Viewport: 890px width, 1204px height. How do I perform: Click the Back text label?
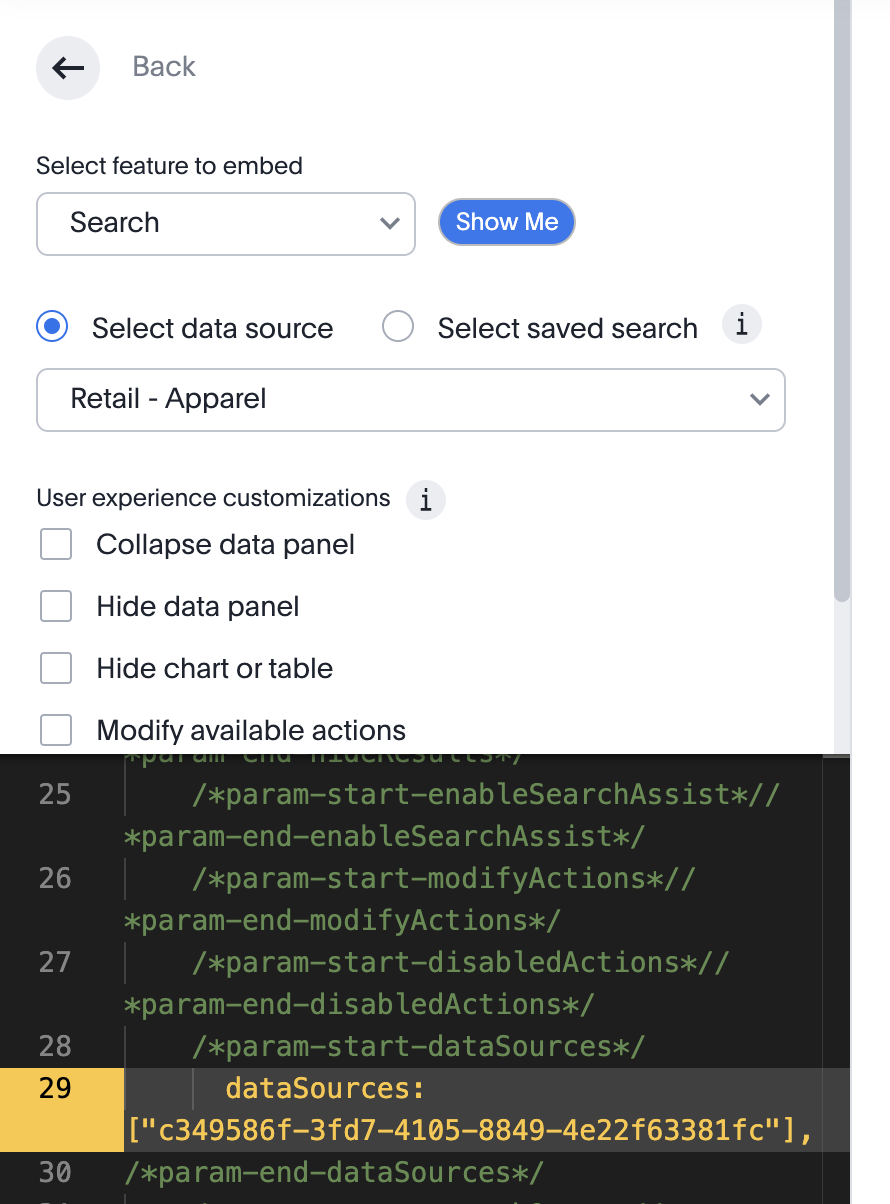click(164, 67)
